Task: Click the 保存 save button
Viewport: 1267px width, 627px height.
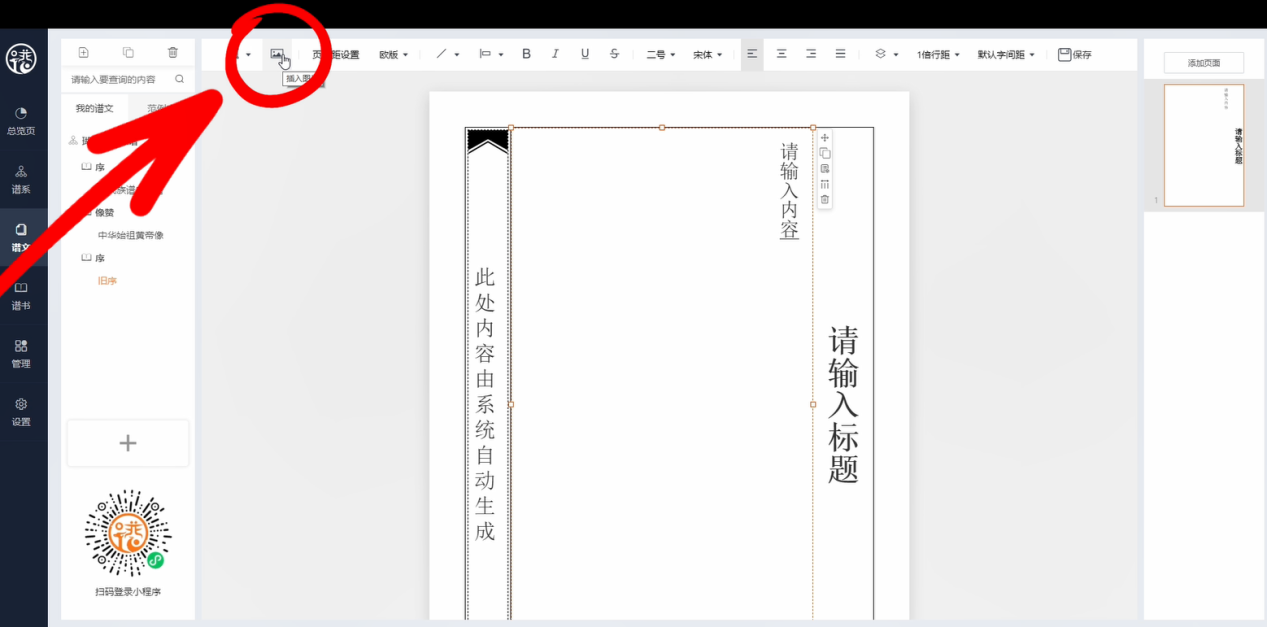Action: pyautogui.click(x=1074, y=55)
